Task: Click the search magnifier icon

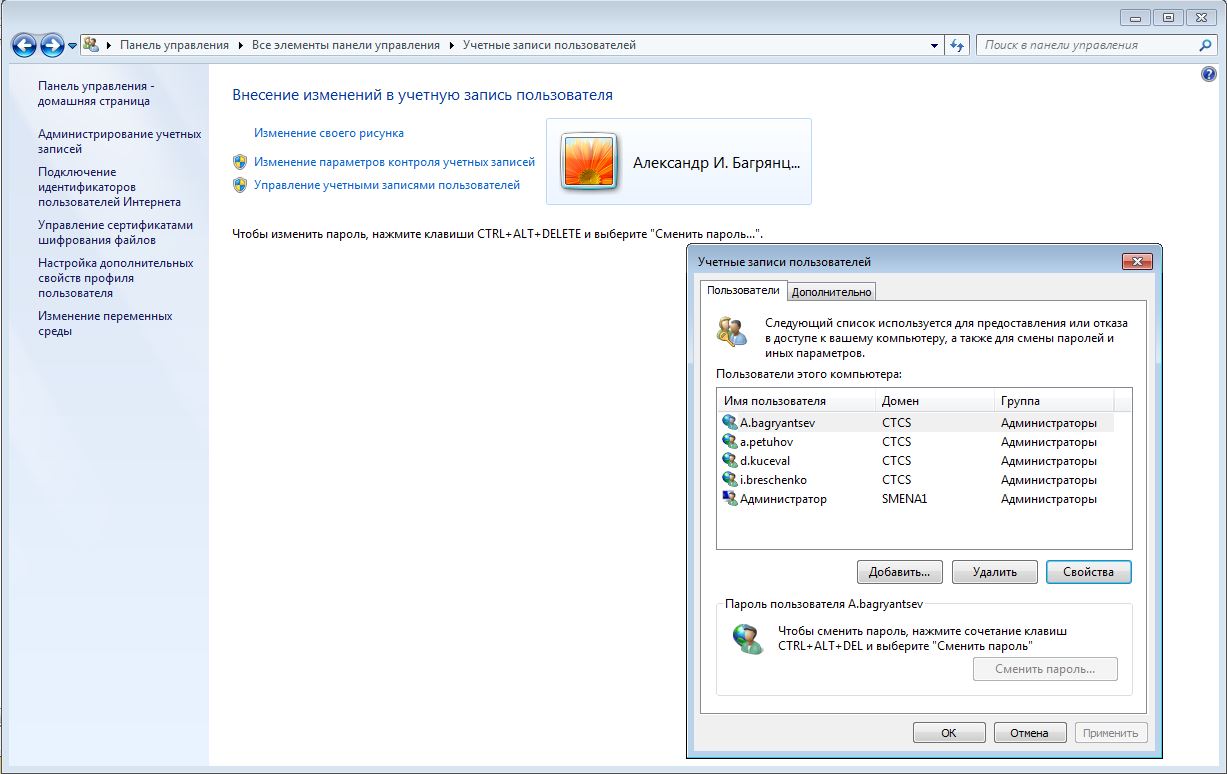Action: point(1205,45)
